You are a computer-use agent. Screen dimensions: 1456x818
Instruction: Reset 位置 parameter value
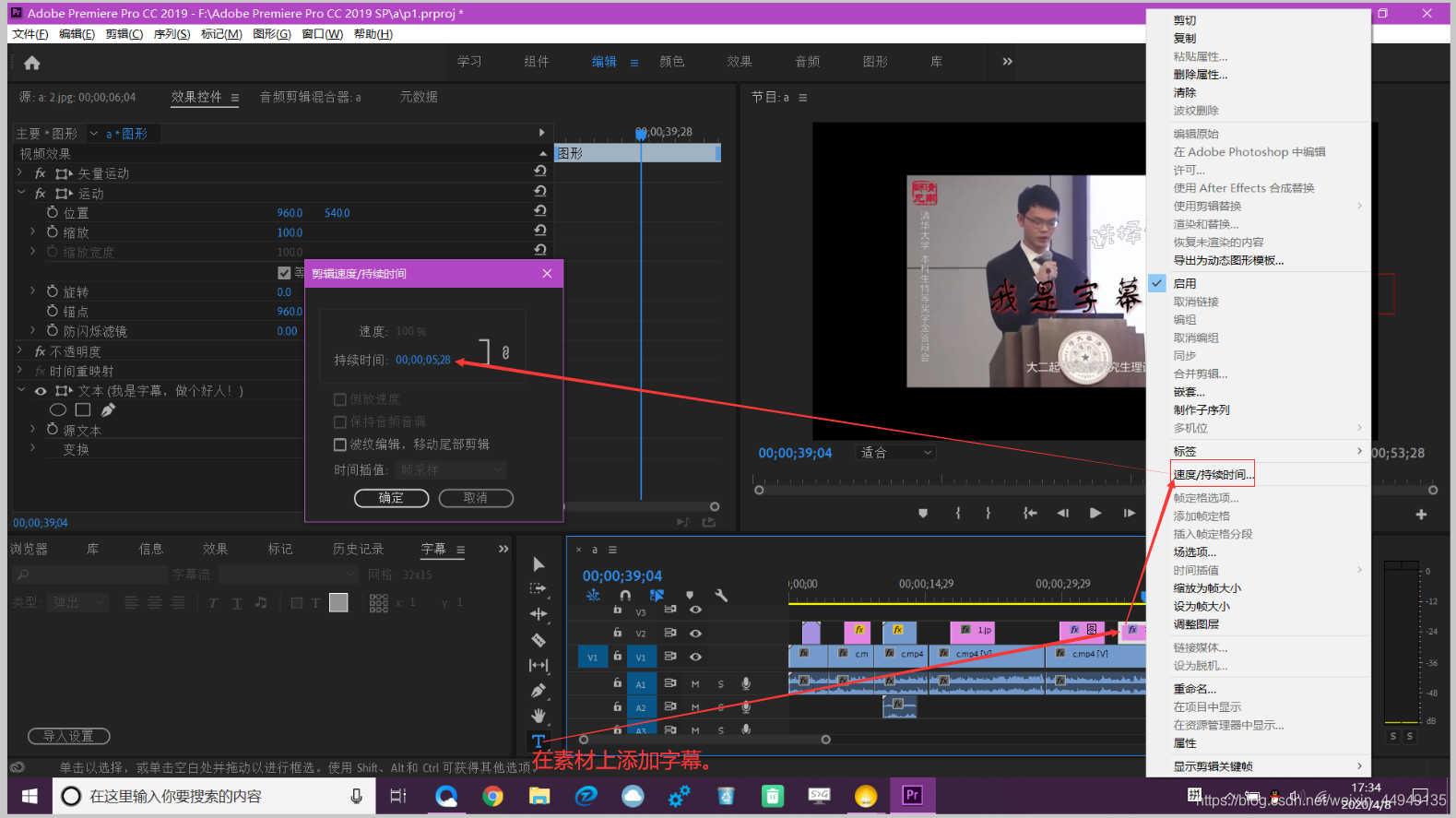(540, 211)
